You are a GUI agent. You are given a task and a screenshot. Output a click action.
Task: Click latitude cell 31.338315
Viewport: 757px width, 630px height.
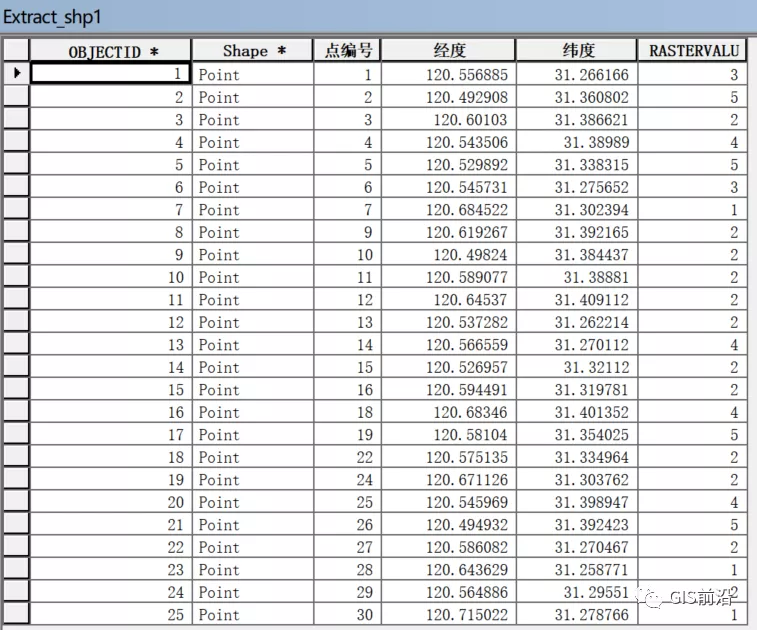577,165
